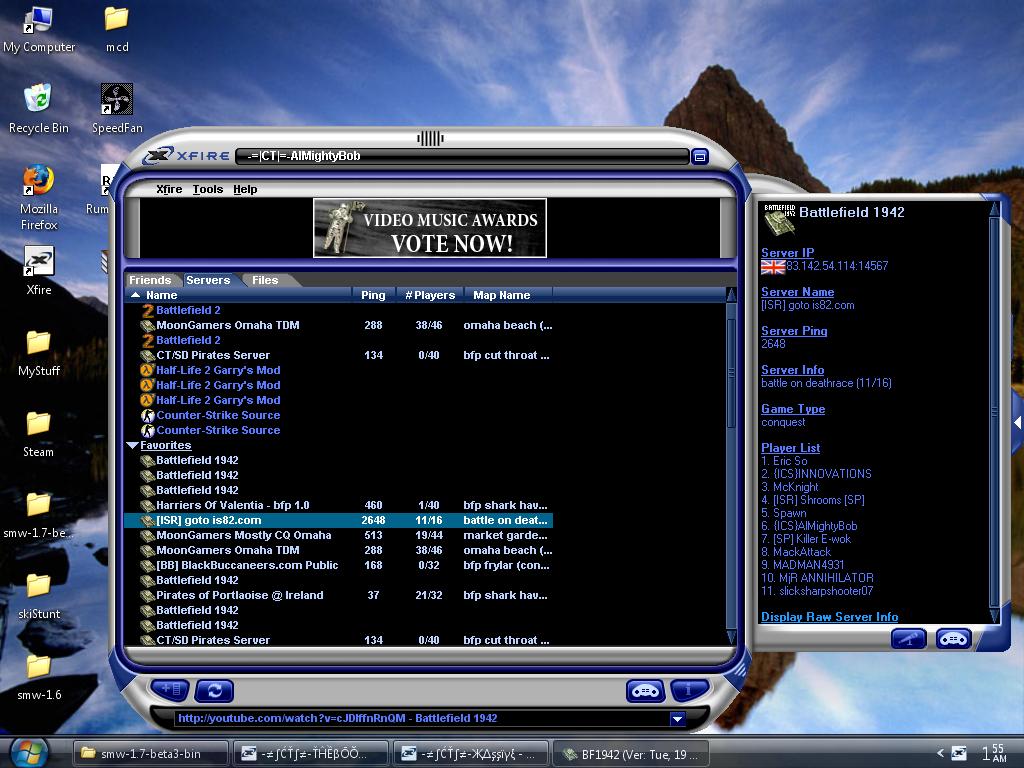The height and width of the screenshot is (768, 1024).
Task: Click the info 'i' button in Xfire
Action: (x=688, y=690)
